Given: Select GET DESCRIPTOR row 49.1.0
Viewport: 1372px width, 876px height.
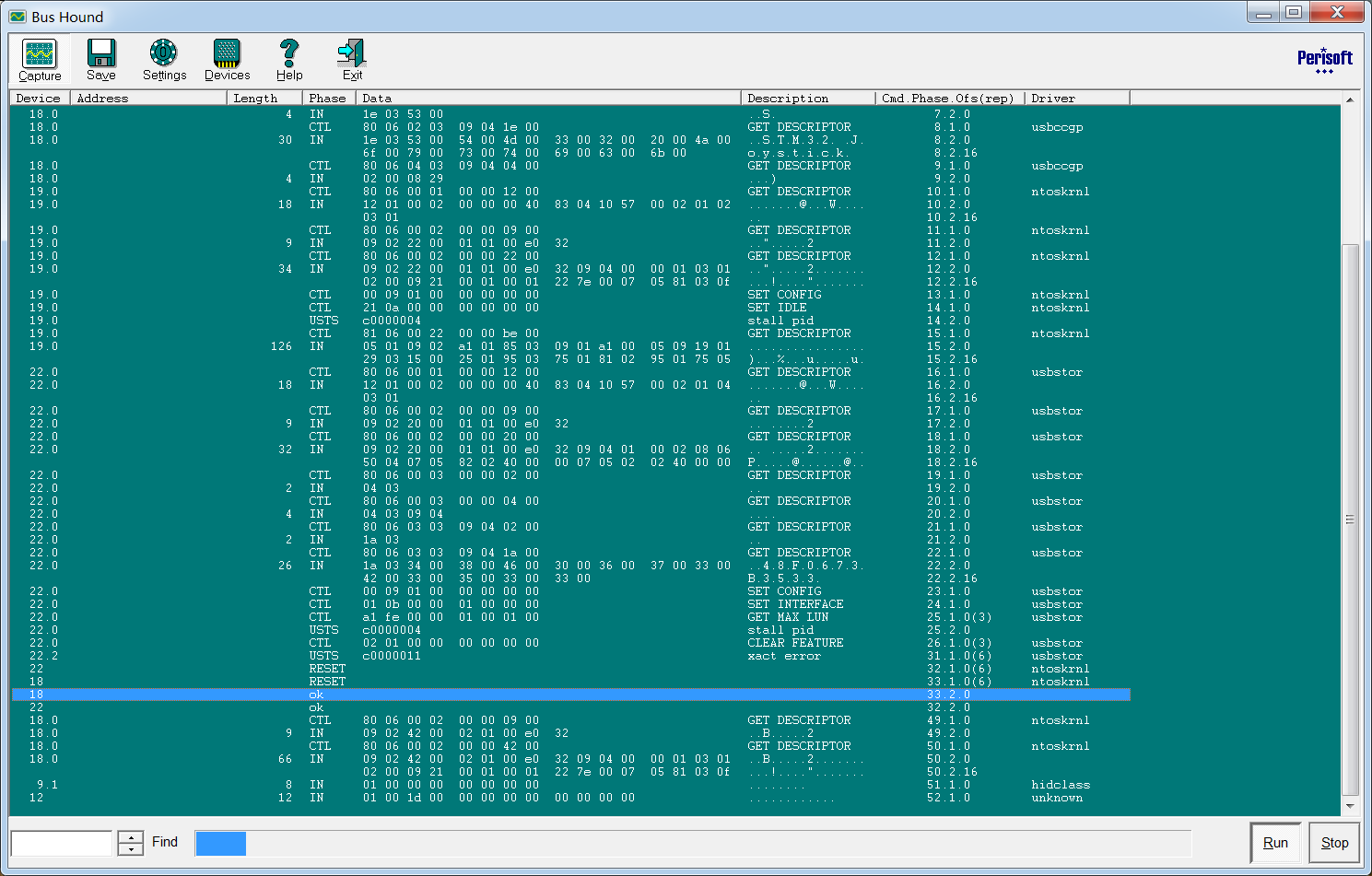Looking at the screenshot, I should coord(570,720).
